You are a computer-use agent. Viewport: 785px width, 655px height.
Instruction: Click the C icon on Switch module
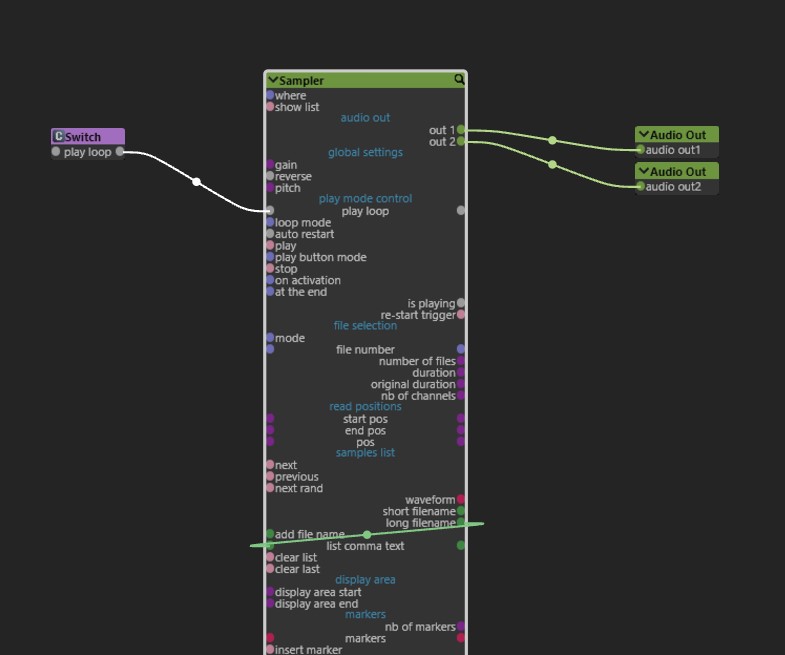click(59, 137)
